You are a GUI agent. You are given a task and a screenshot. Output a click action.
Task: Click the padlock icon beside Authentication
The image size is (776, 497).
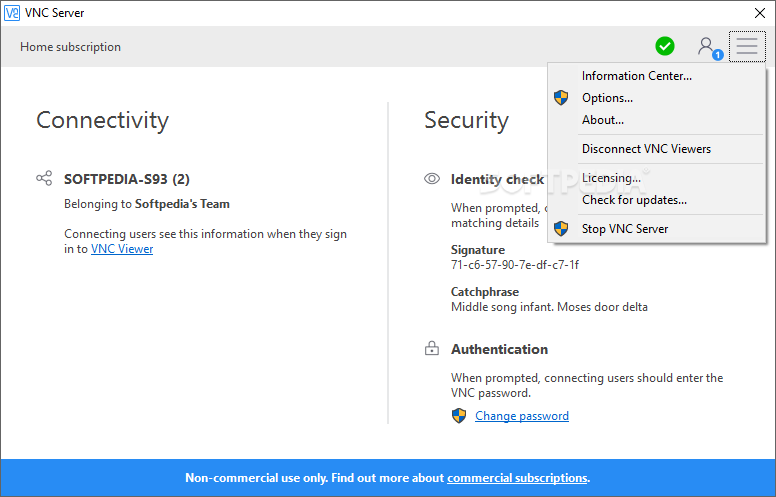(x=432, y=348)
